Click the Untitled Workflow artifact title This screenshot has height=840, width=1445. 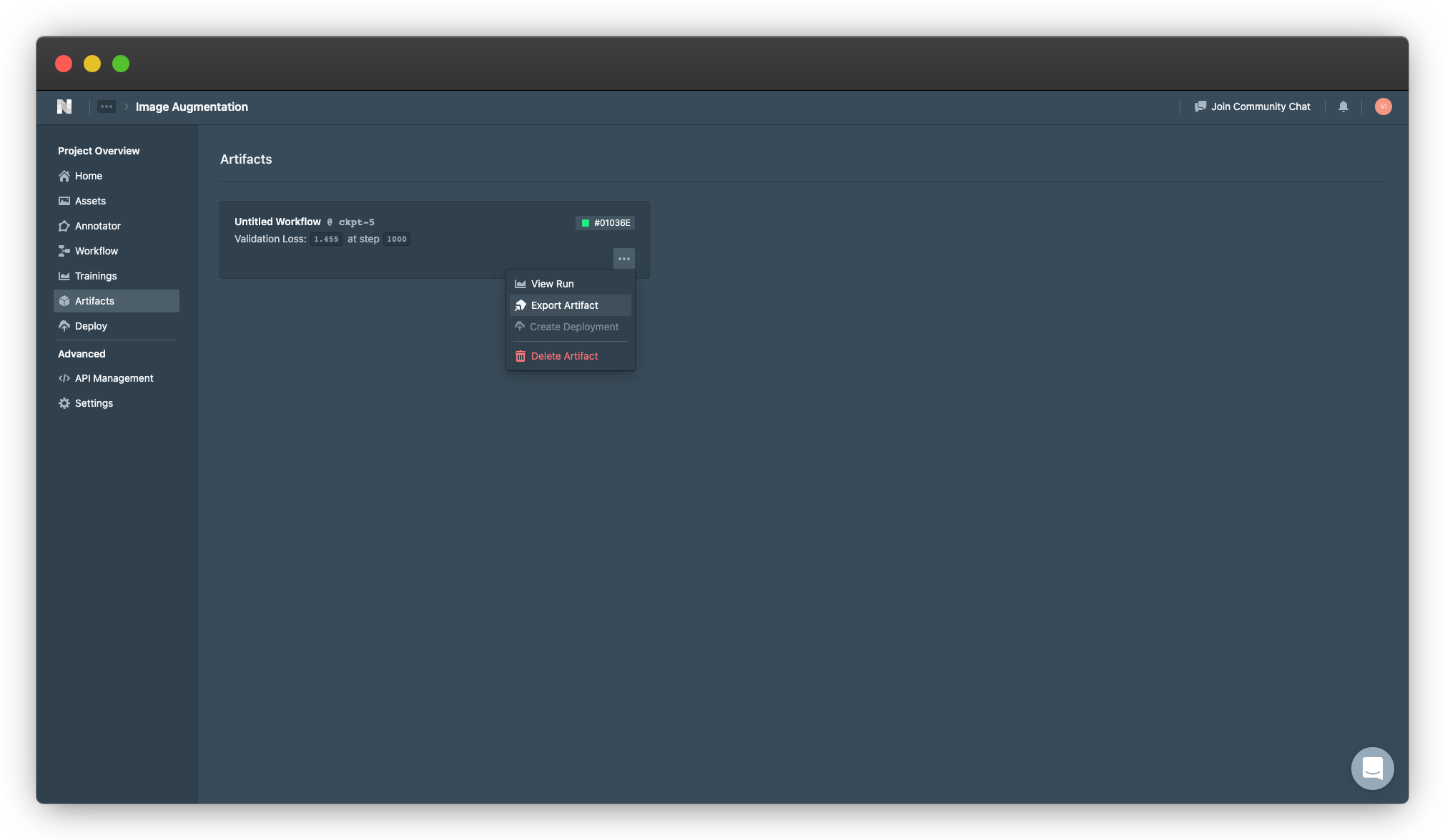pos(277,222)
